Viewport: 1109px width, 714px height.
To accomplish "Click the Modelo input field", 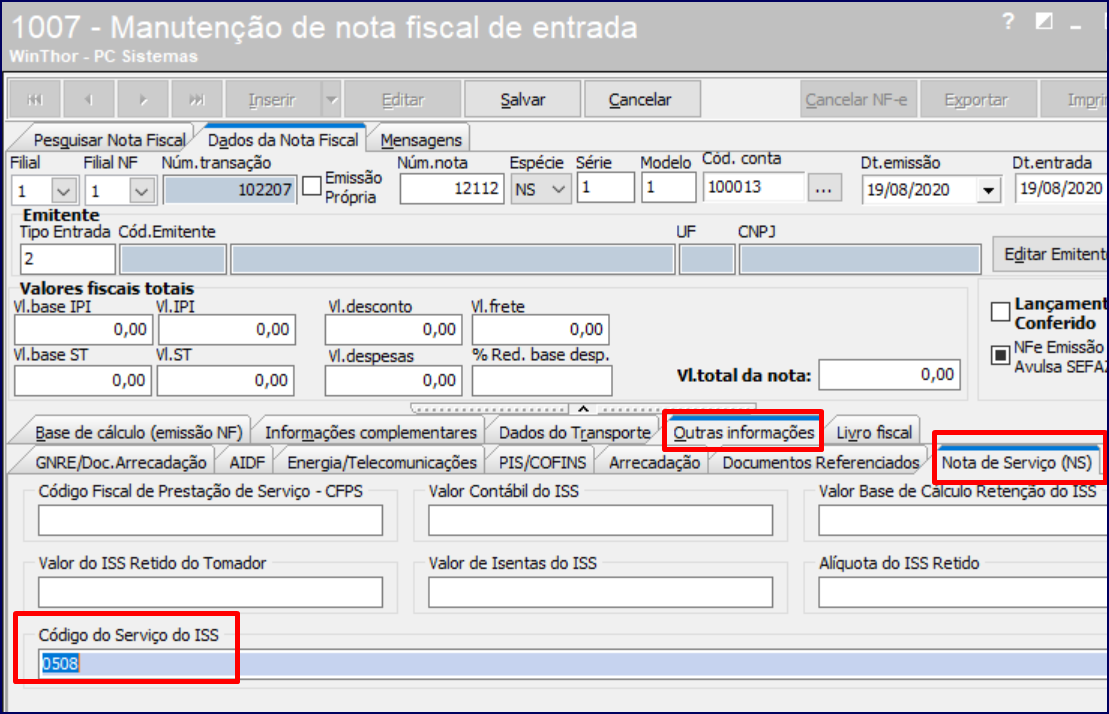I will (669, 188).
